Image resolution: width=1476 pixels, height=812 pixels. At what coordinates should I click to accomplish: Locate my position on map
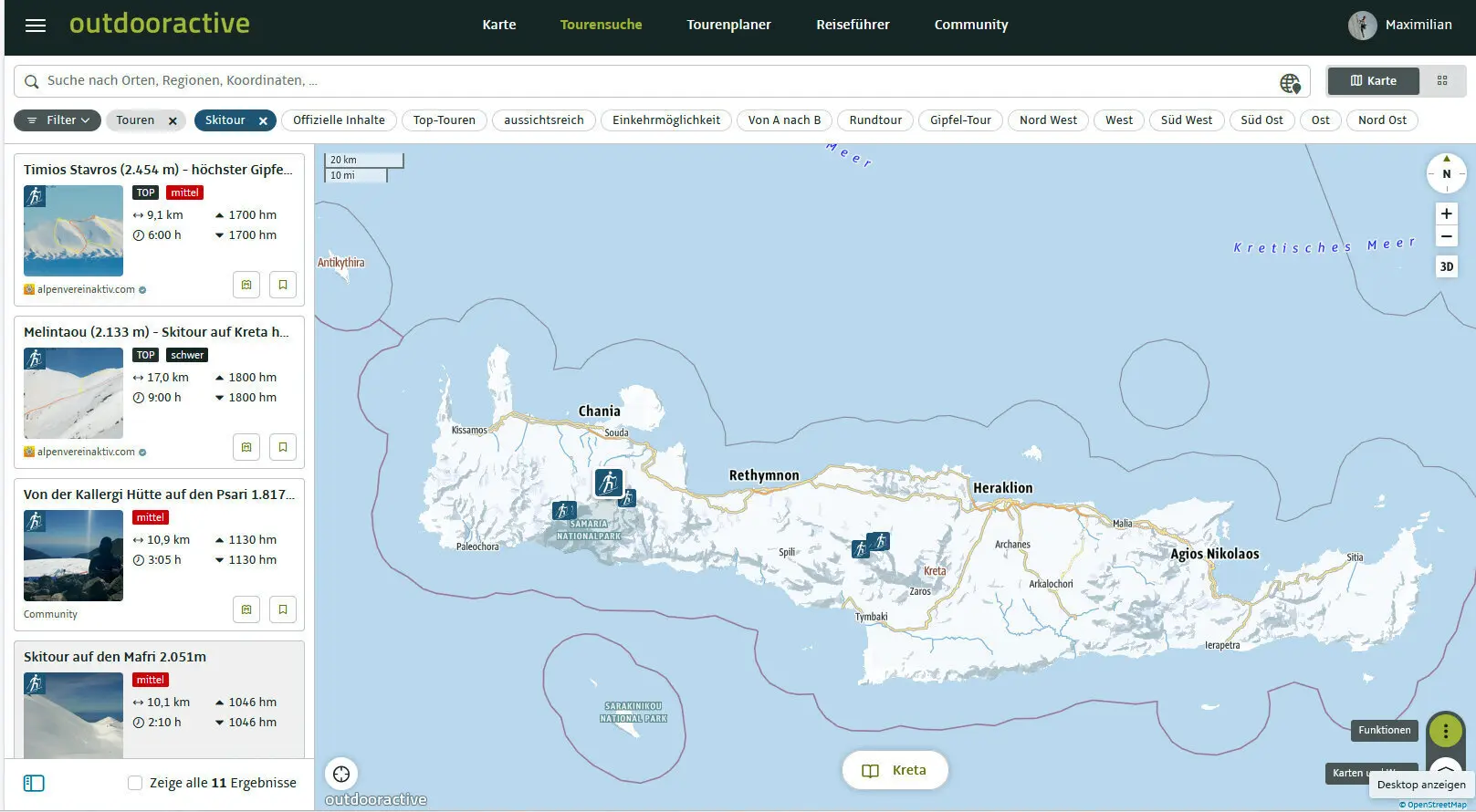pos(341,775)
